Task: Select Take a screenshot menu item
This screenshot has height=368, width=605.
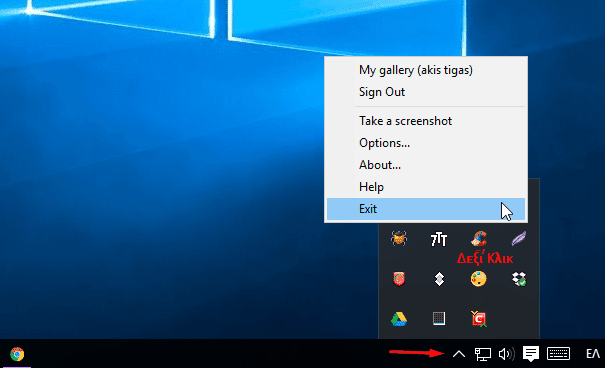Action: (426, 121)
